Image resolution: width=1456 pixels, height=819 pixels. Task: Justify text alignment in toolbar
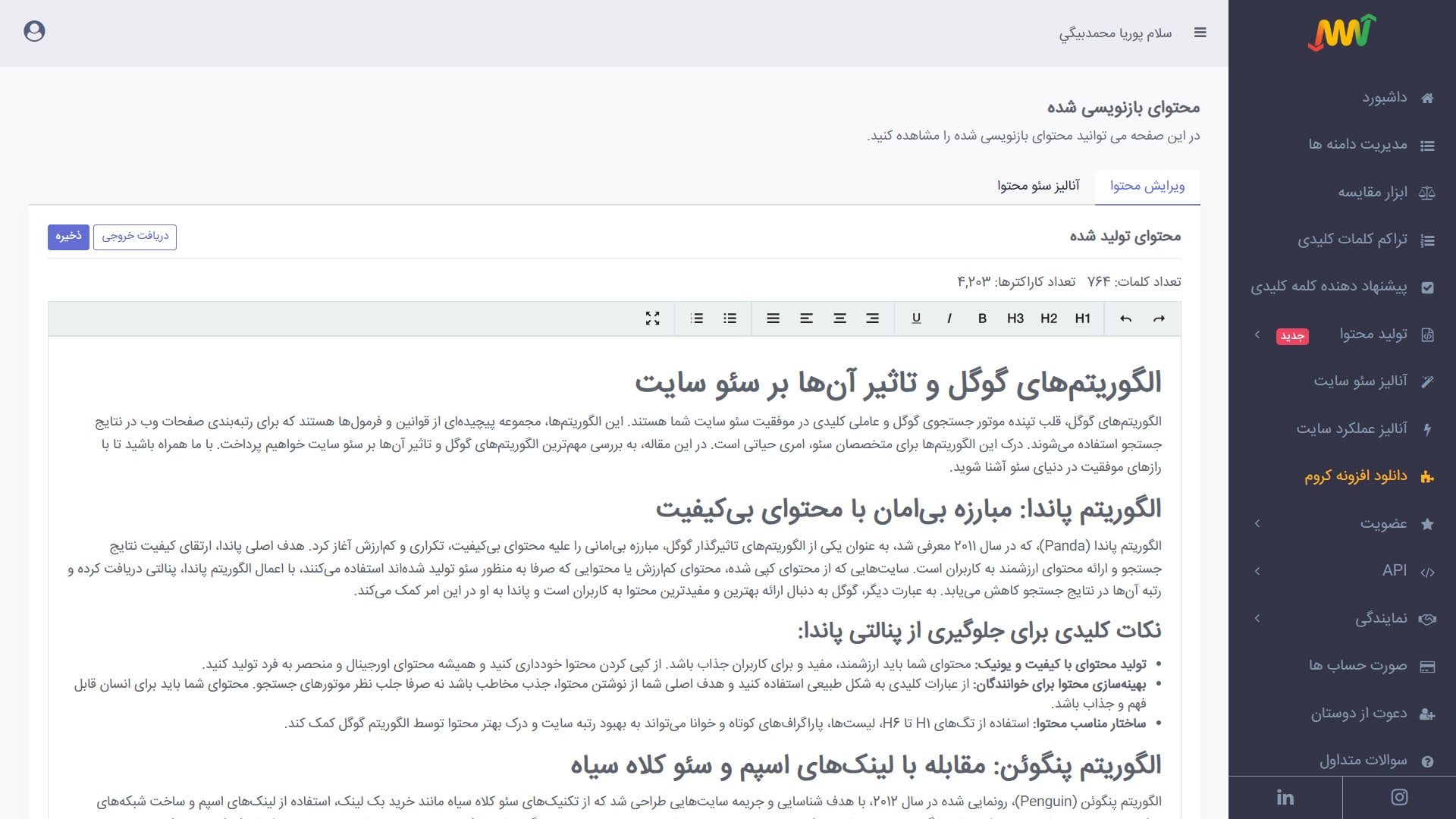click(x=773, y=318)
